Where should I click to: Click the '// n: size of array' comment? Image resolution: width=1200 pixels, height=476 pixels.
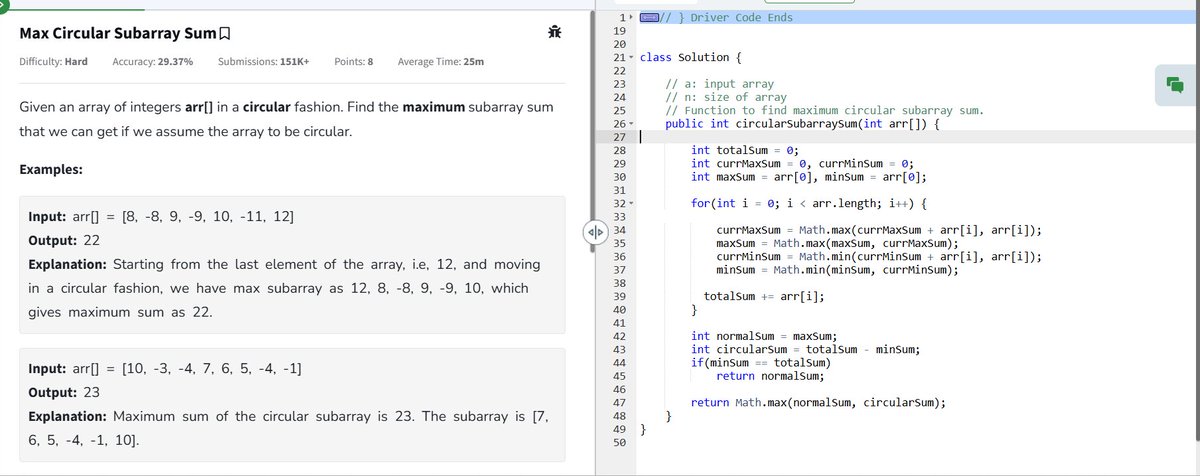click(x=726, y=97)
